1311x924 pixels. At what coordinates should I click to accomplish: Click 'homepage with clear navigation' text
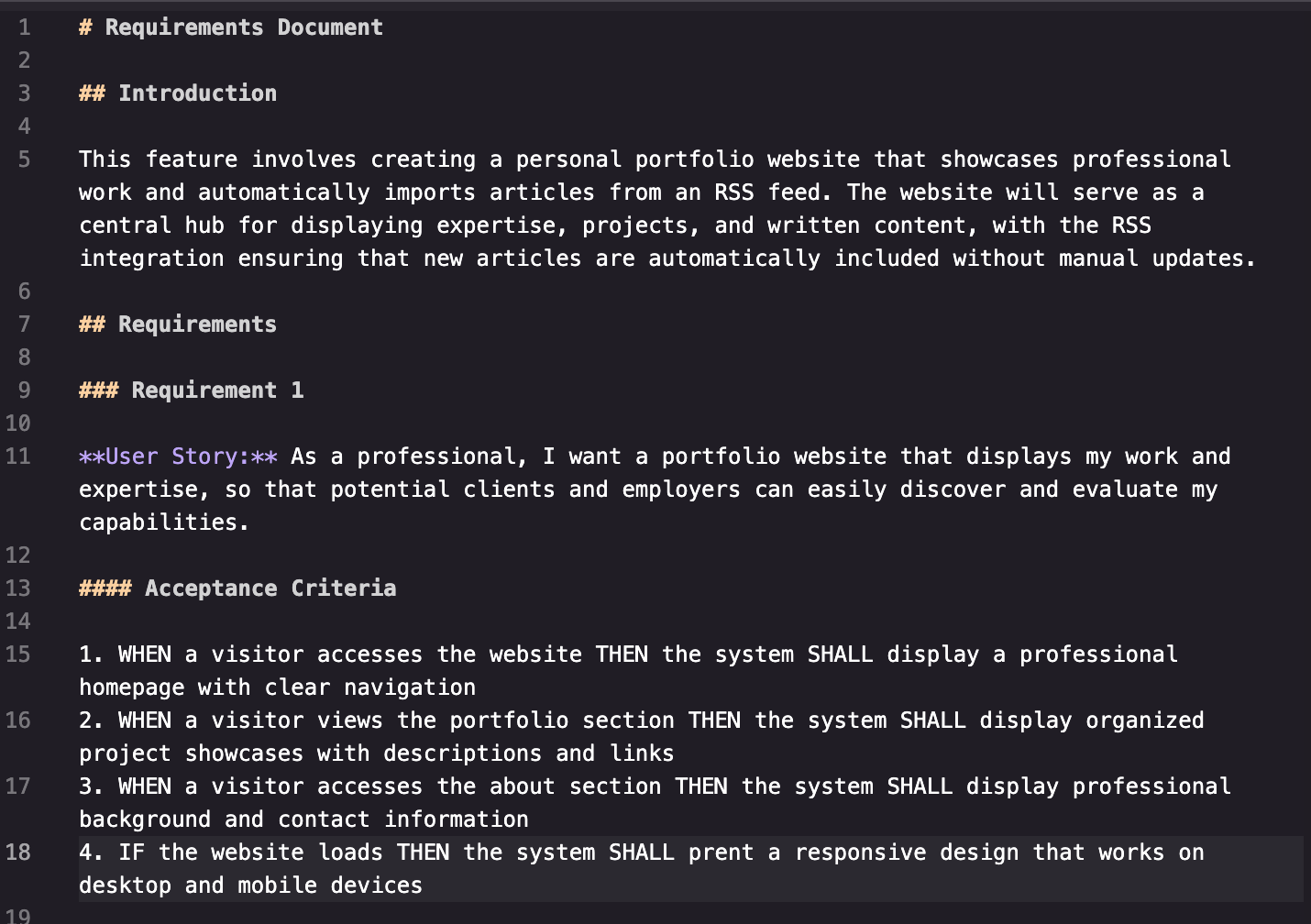click(x=277, y=687)
